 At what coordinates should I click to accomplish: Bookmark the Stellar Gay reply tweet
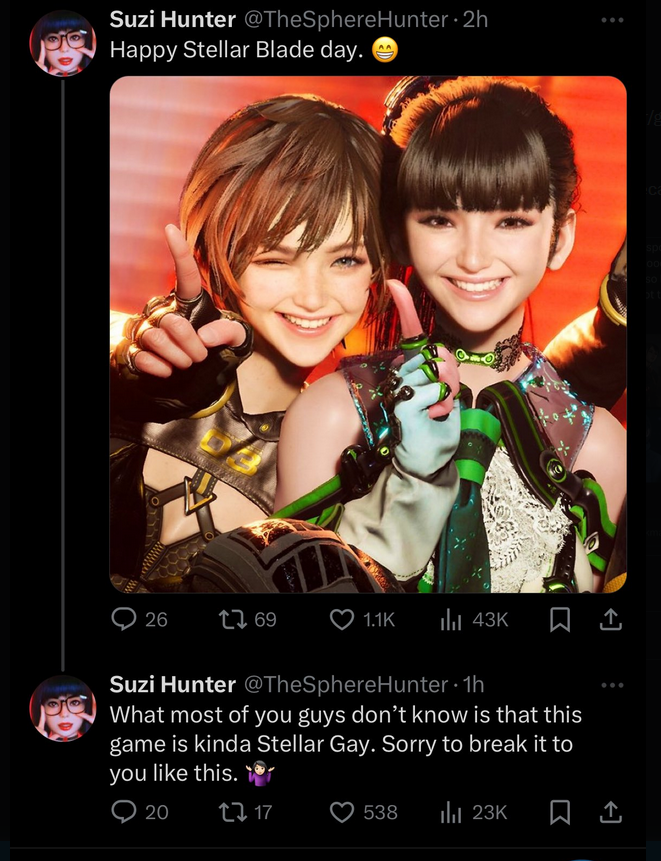point(560,813)
